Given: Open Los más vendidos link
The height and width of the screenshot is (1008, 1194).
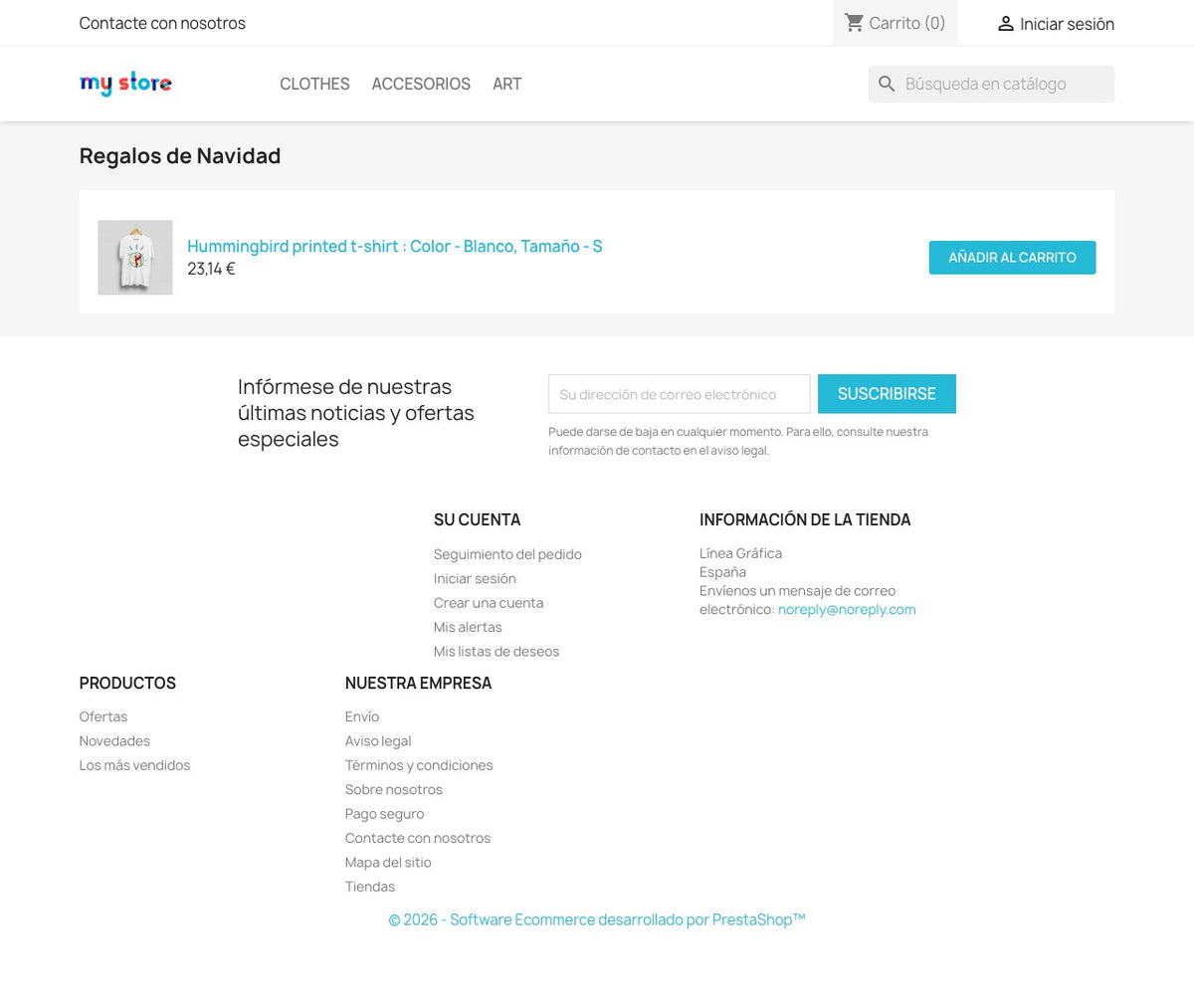Looking at the screenshot, I should click(134, 765).
